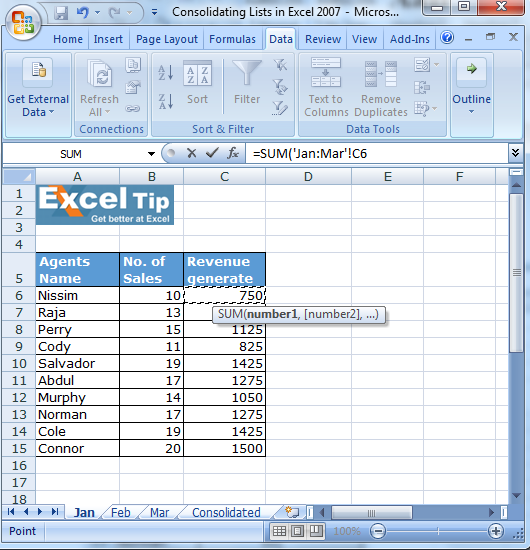Click Sort A to Z icon
Screen dimensions: 530x550
[166, 73]
